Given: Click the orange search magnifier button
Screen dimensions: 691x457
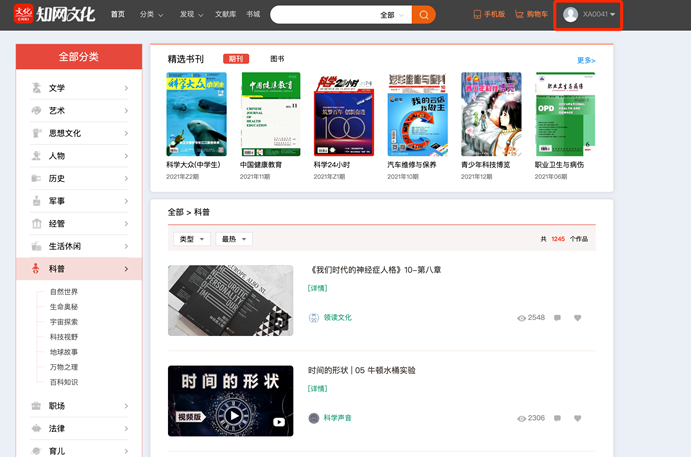Looking at the screenshot, I should 424,15.
